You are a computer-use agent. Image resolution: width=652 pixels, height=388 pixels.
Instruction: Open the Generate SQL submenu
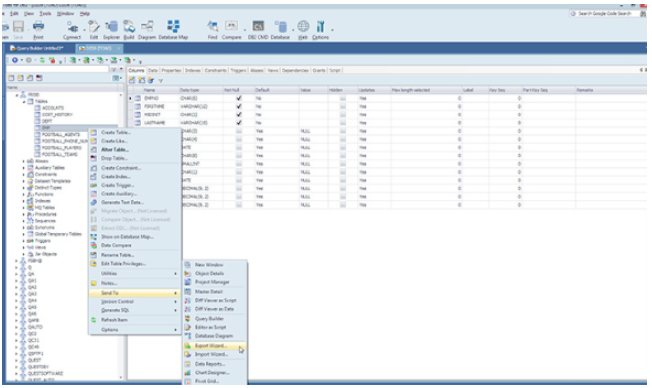click(x=134, y=310)
